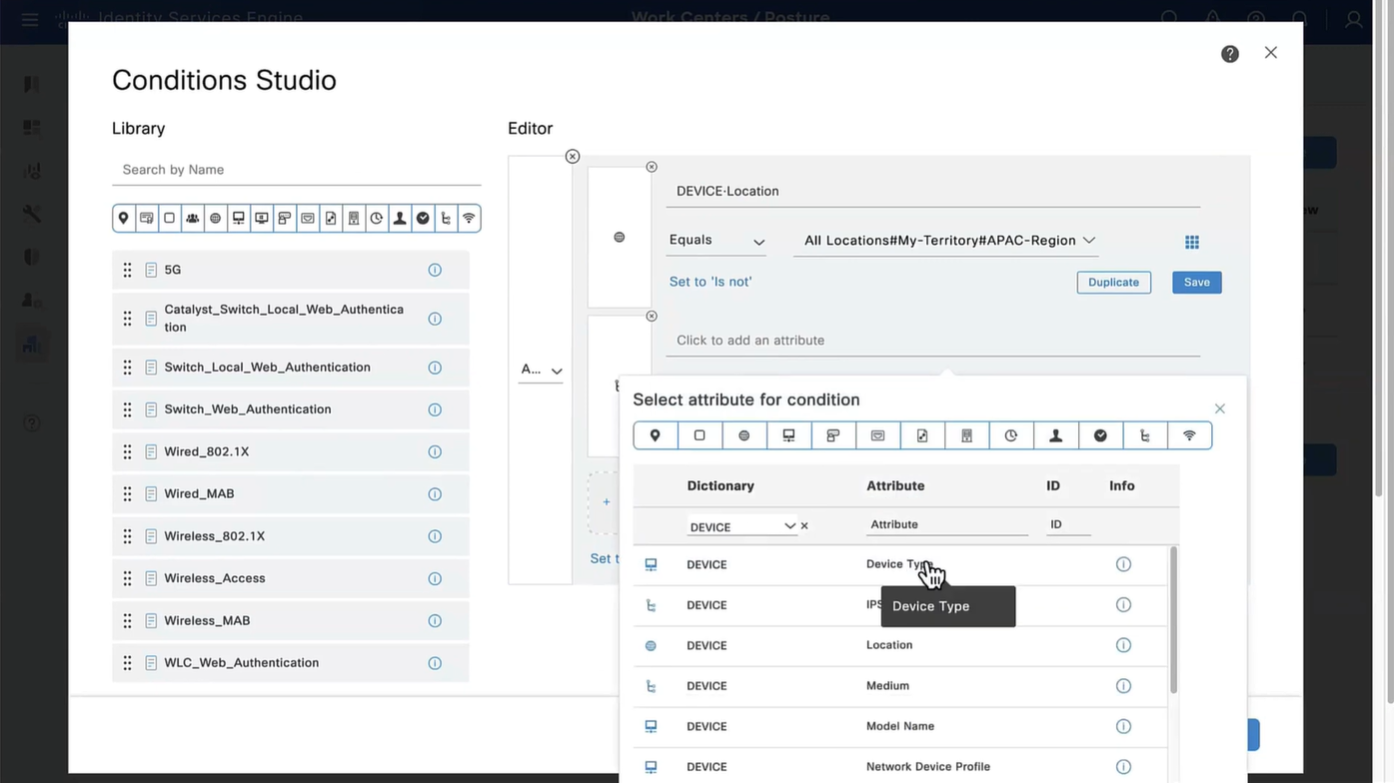Filter Library by user group icon
Screen dimensions: 1394x783
(x=192, y=218)
